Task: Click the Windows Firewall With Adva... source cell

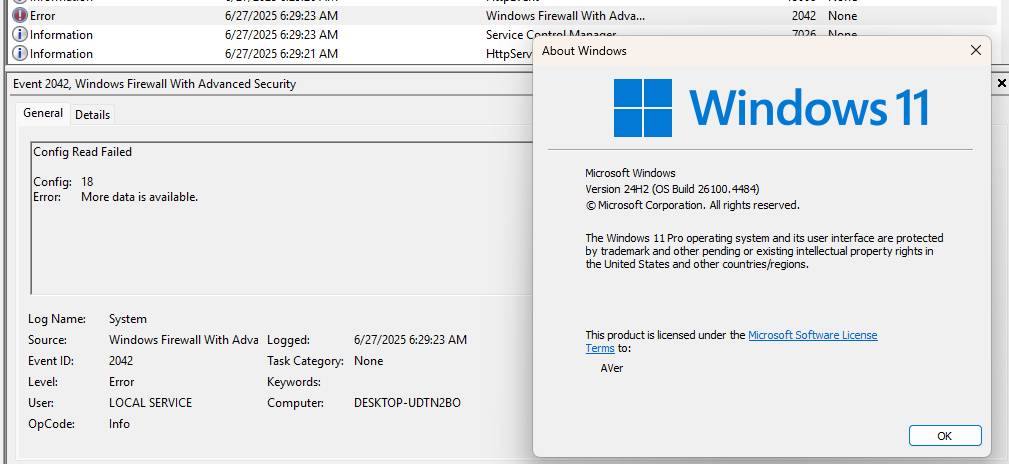Action: [x=565, y=15]
